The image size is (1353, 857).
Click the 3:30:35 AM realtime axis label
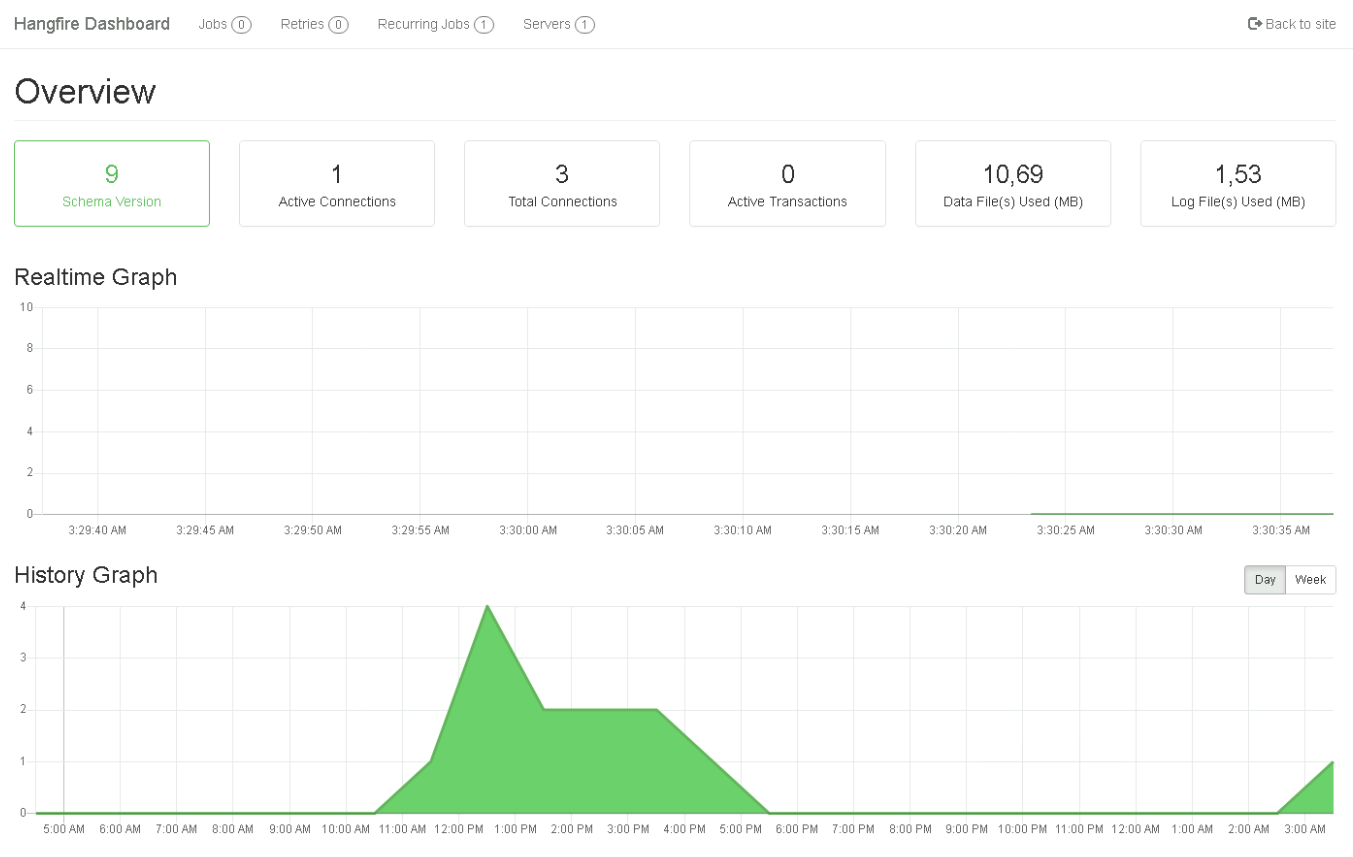[x=1281, y=530]
